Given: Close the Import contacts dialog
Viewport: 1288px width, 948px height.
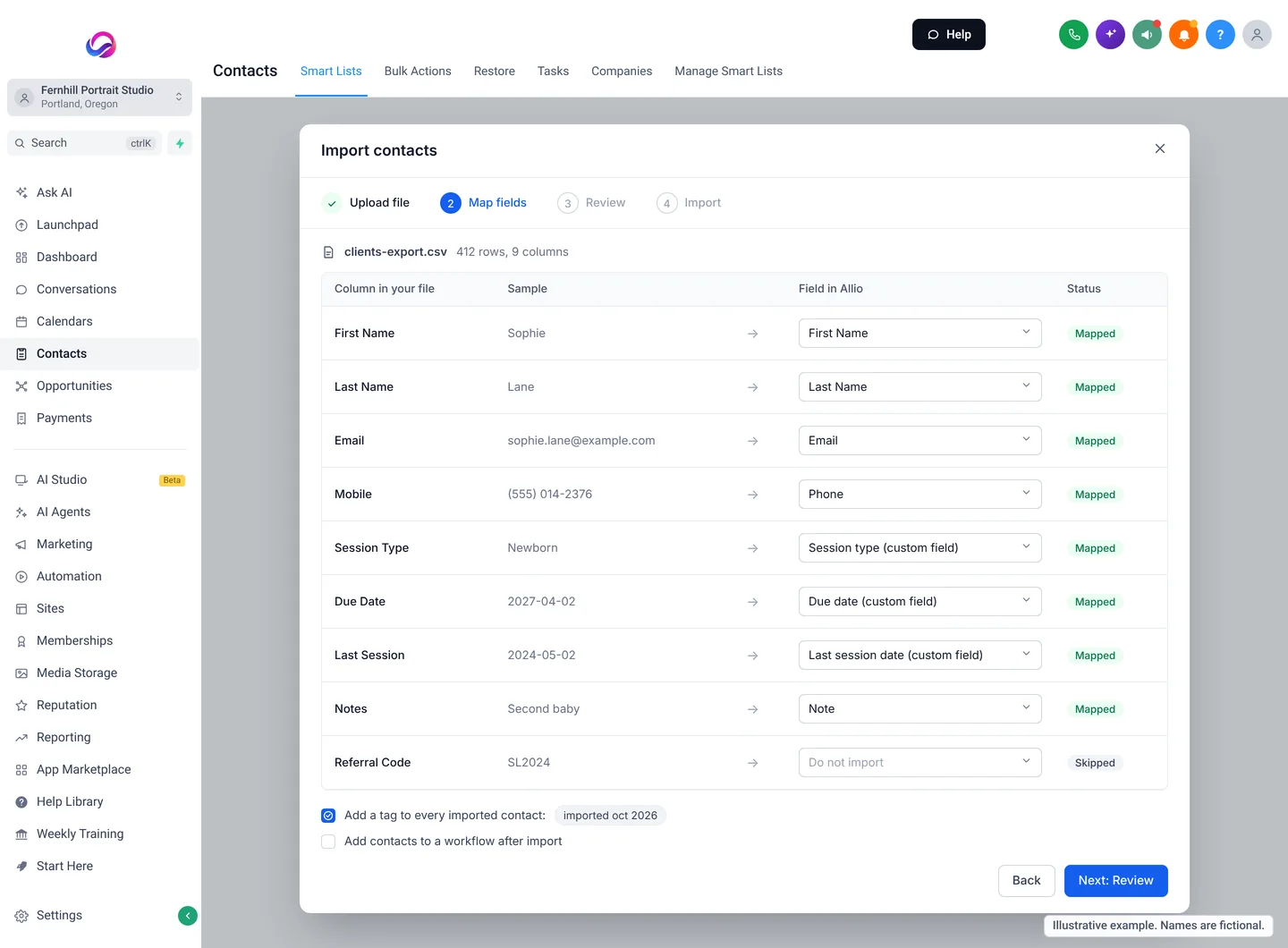Looking at the screenshot, I should tap(1160, 148).
